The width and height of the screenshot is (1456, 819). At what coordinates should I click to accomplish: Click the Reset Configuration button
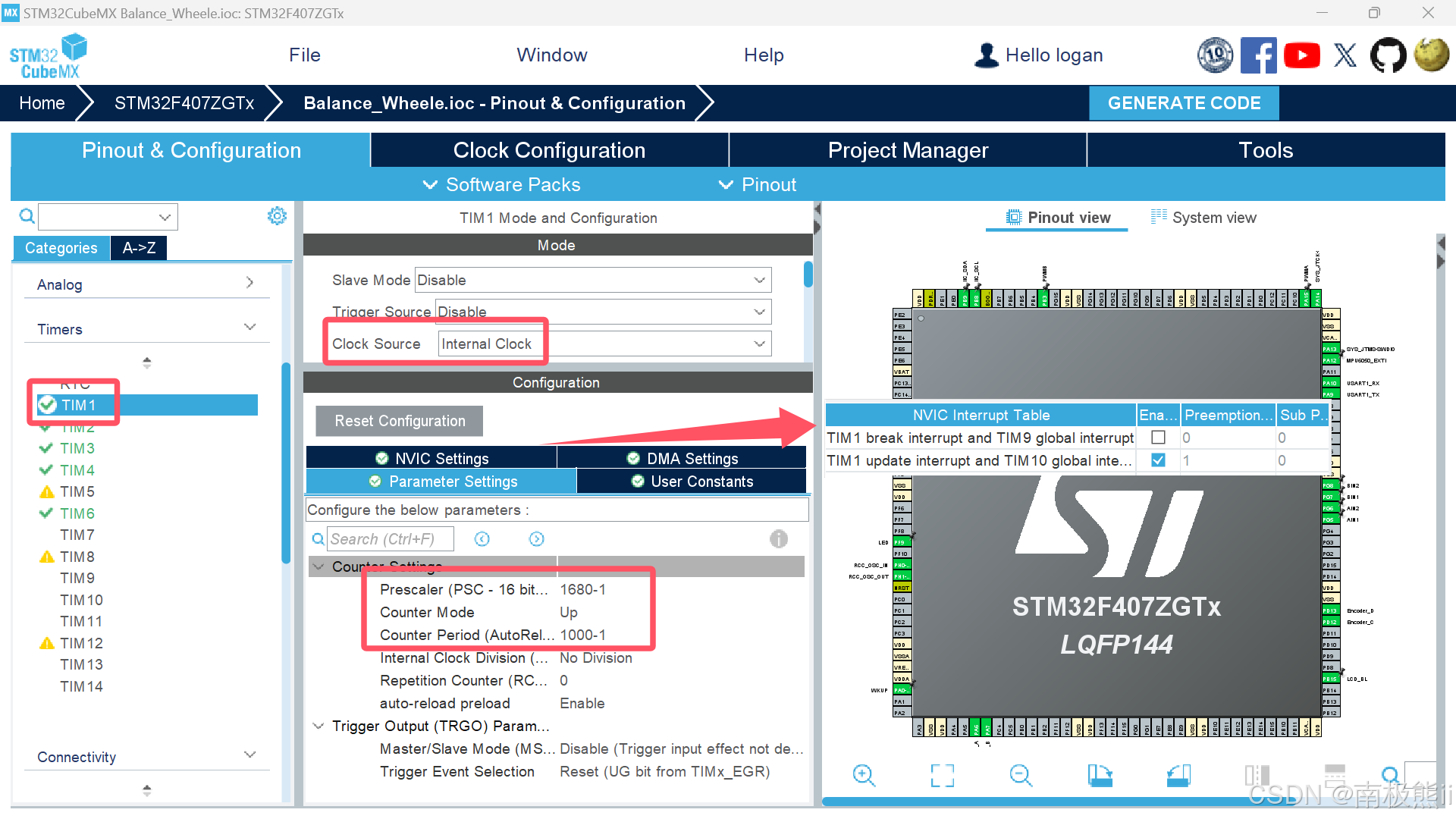400,421
